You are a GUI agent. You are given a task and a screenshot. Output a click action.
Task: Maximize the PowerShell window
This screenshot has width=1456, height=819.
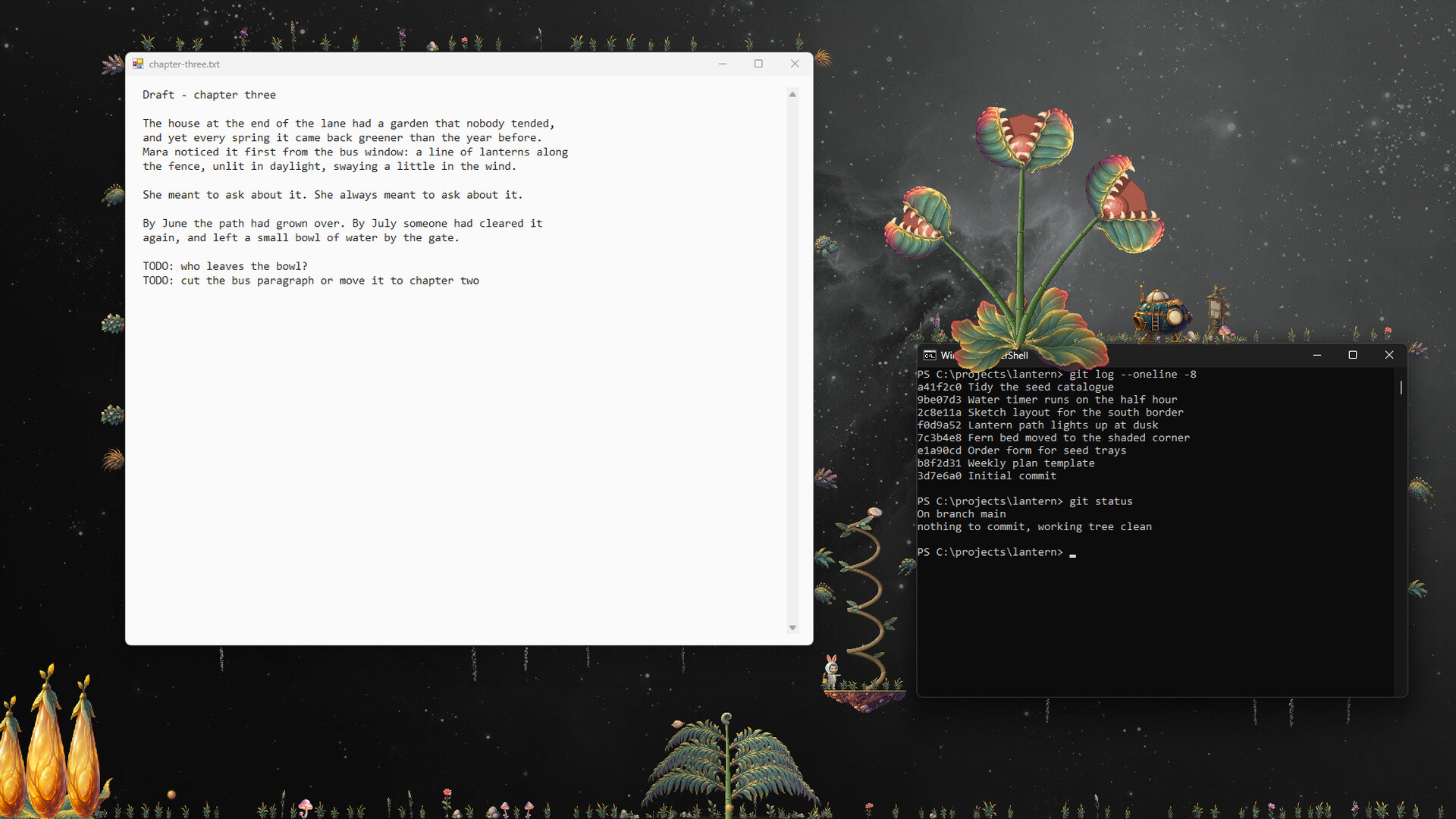pyautogui.click(x=1353, y=355)
